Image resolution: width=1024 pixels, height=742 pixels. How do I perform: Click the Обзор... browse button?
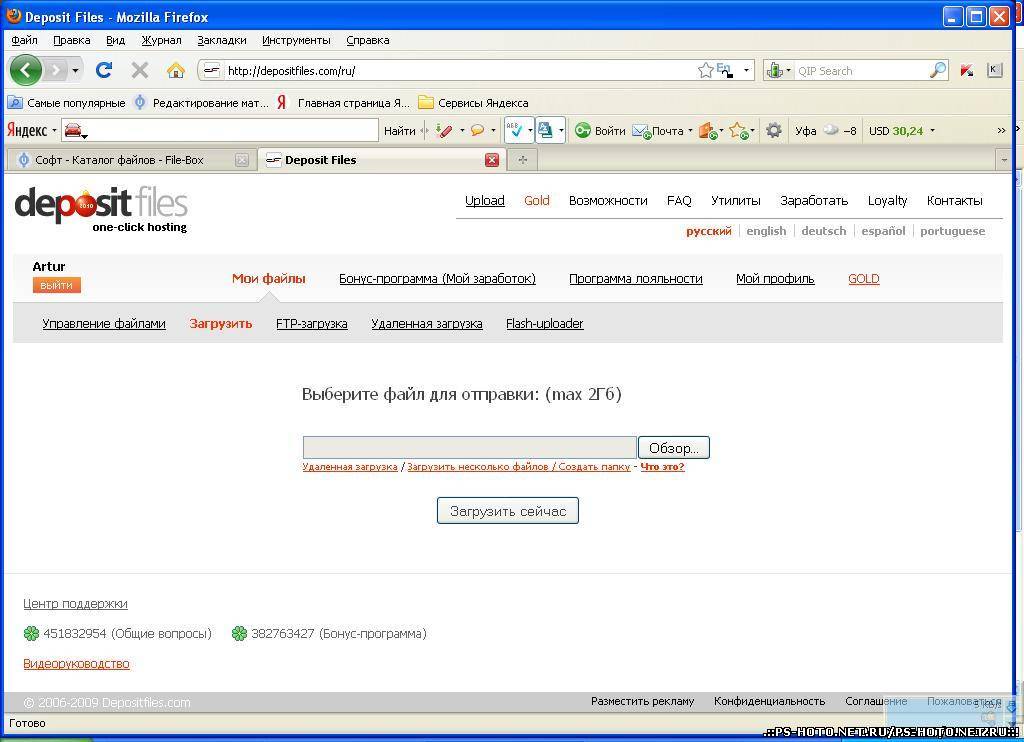[674, 448]
